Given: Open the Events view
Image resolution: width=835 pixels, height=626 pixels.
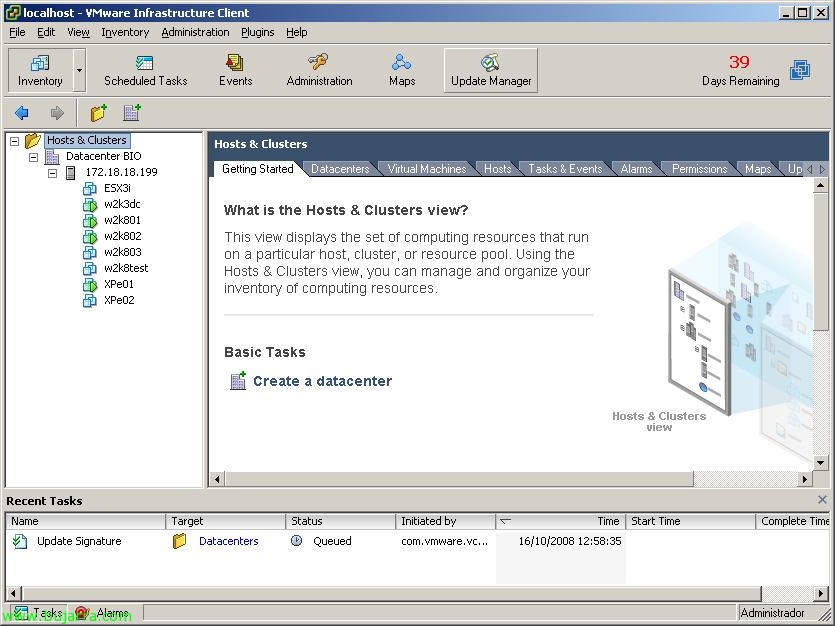Looking at the screenshot, I should [235, 70].
